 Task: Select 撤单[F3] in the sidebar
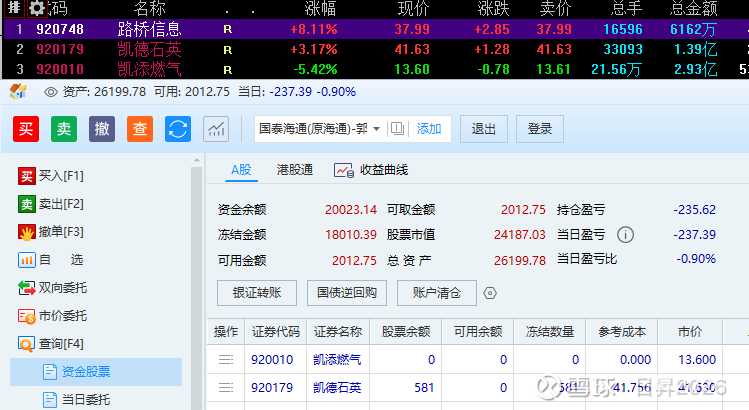(51, 232)
